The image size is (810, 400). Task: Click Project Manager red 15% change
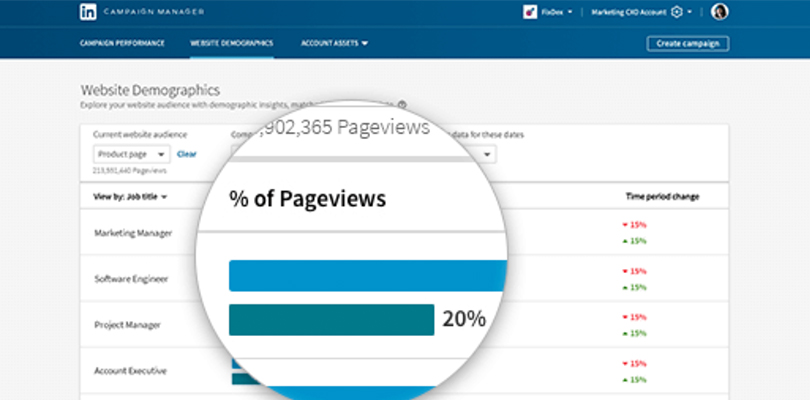click(634, 317)
